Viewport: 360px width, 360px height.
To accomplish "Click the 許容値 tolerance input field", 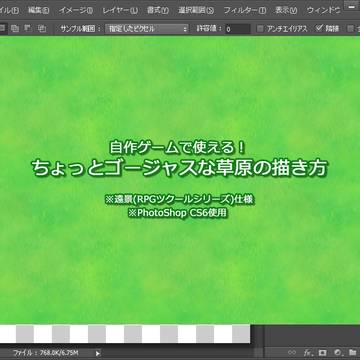I will 237,29.
